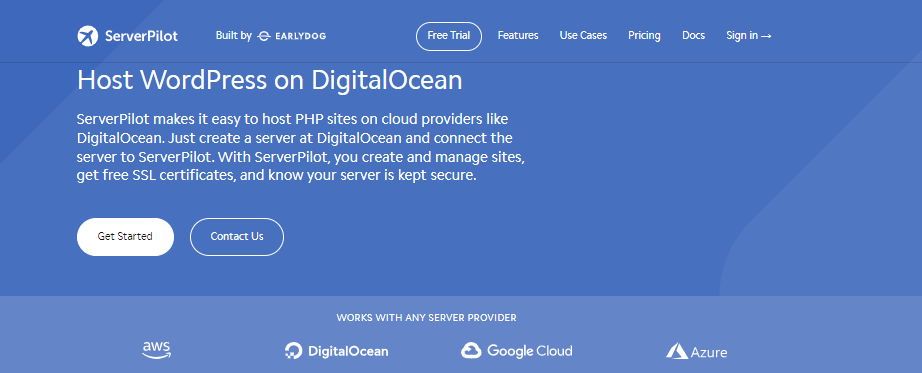The width and height of the screenshot is (922, 373).
Task: Open the EarlyDog logo link
Action: tap(292, 36)
